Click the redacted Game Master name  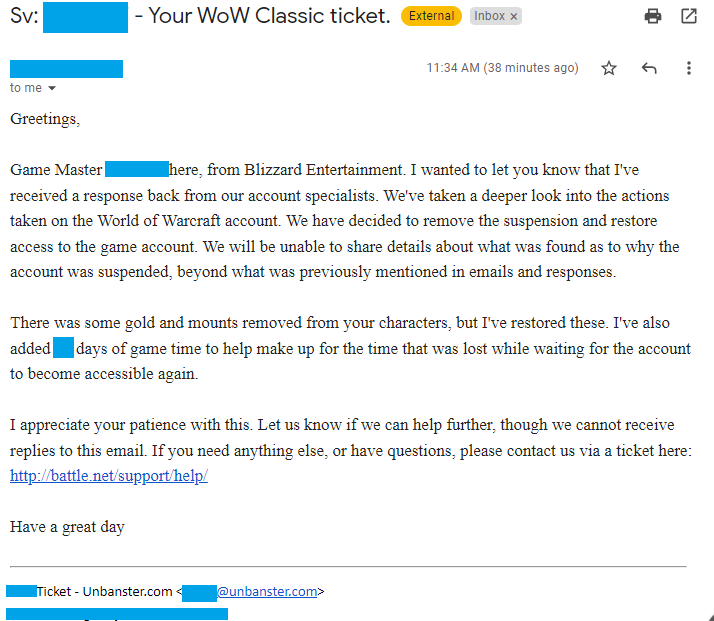137,169
